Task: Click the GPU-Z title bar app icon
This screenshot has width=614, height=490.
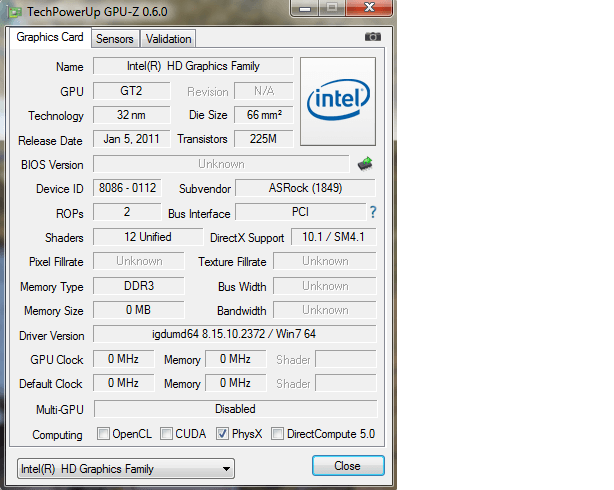Action: coord(15,12)
